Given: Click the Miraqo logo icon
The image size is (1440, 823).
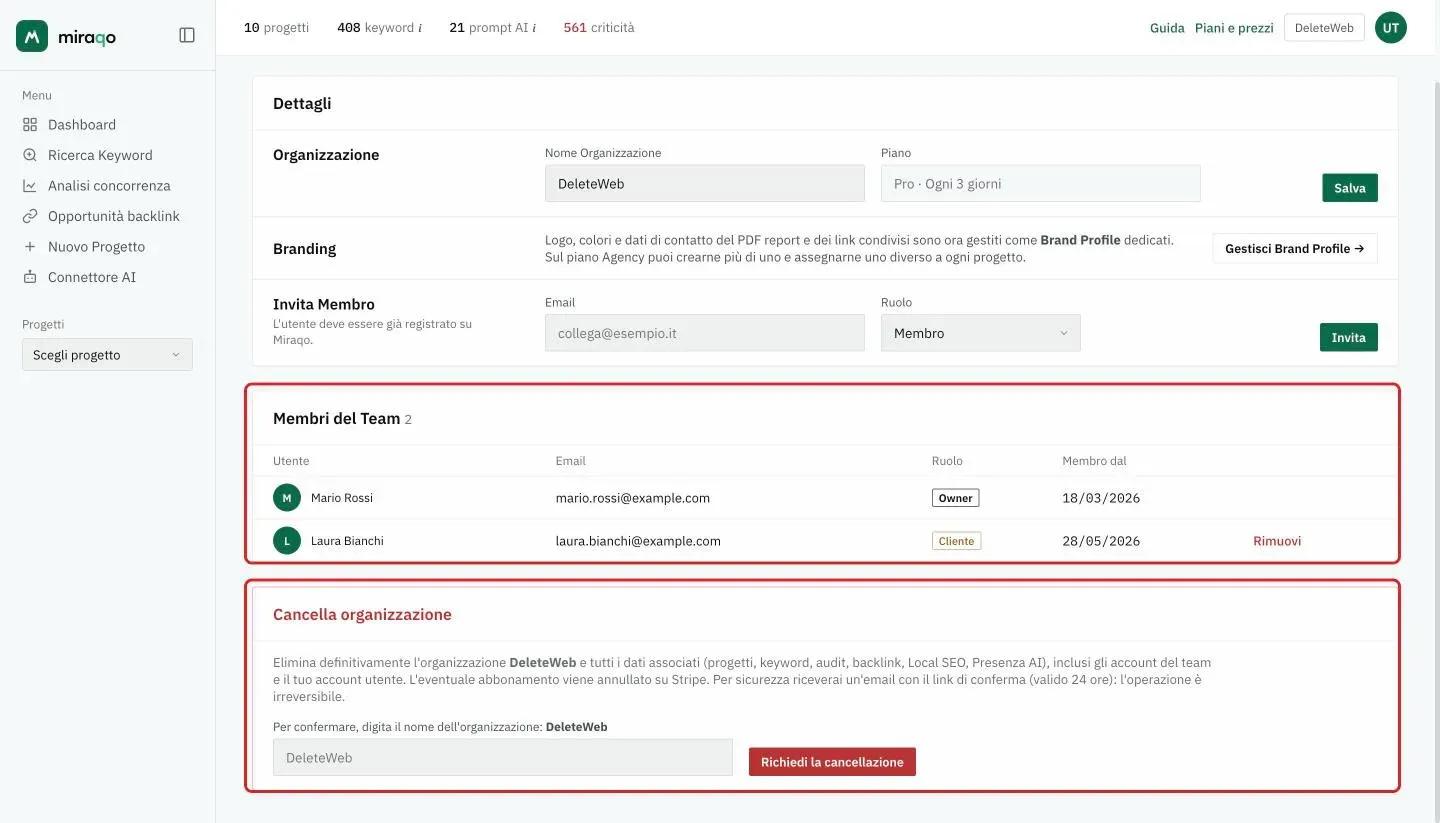Looking at the screenshot, I should (x=32, y=36).
